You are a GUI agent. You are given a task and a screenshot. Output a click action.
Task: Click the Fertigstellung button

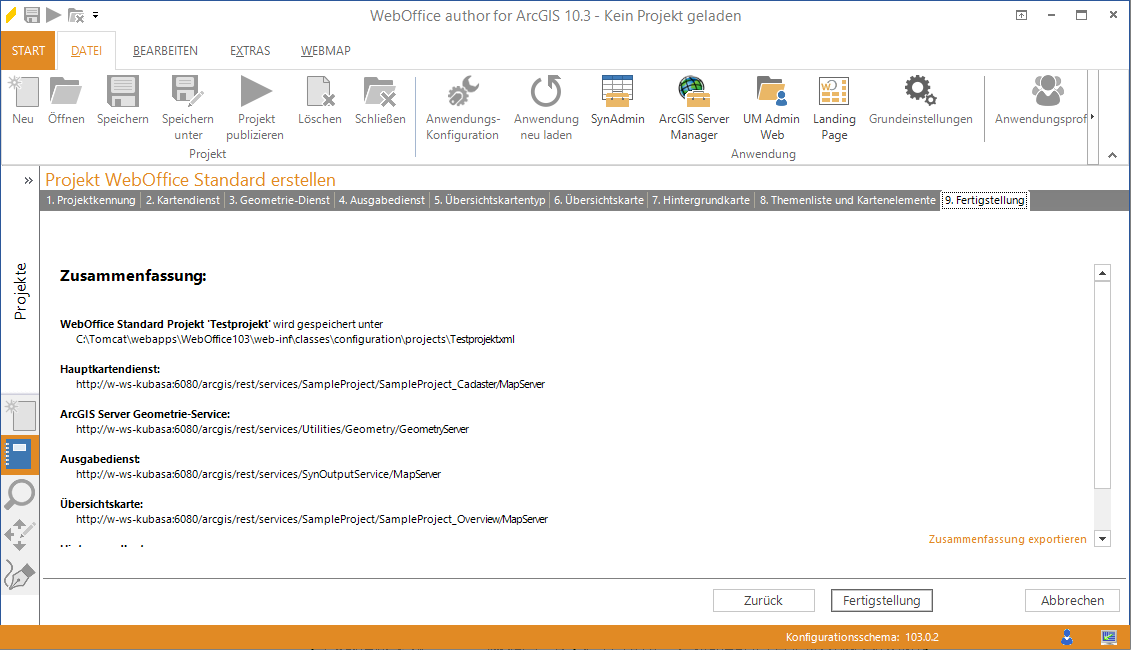881,600
